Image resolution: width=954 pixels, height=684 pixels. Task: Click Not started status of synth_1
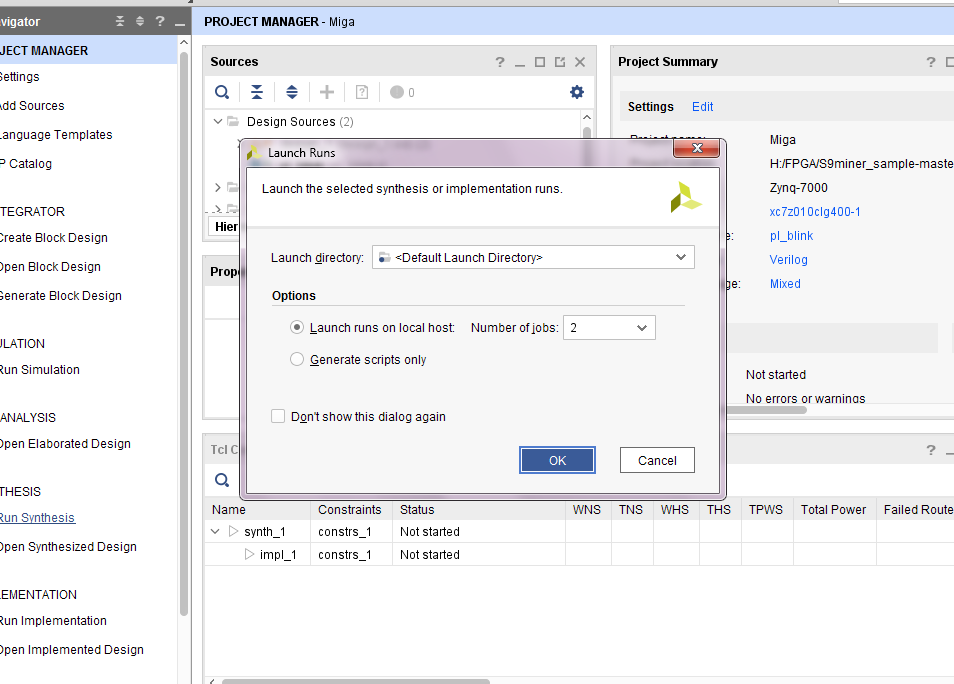pos(430,532)
